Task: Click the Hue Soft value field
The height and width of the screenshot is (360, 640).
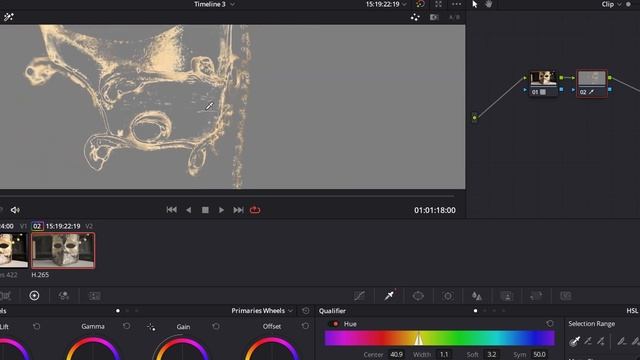Action: pyautogui.click(x=491, y=355)
